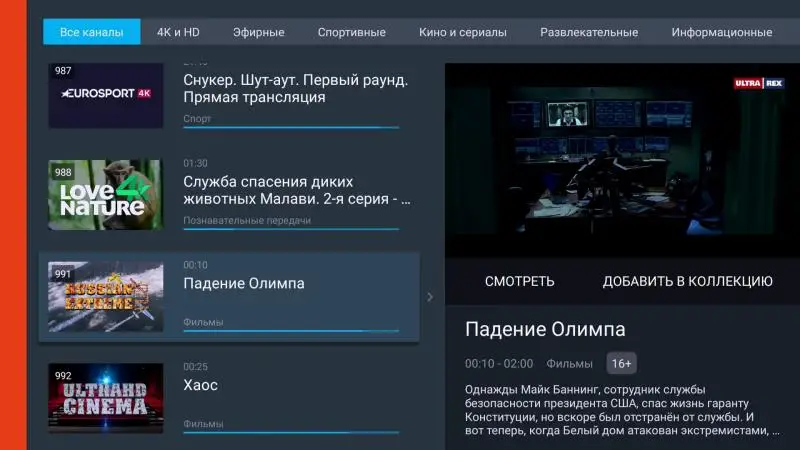The image size is (800, 450).
Task: Click channel number 992 badge
Action: [x=63, y=376]
